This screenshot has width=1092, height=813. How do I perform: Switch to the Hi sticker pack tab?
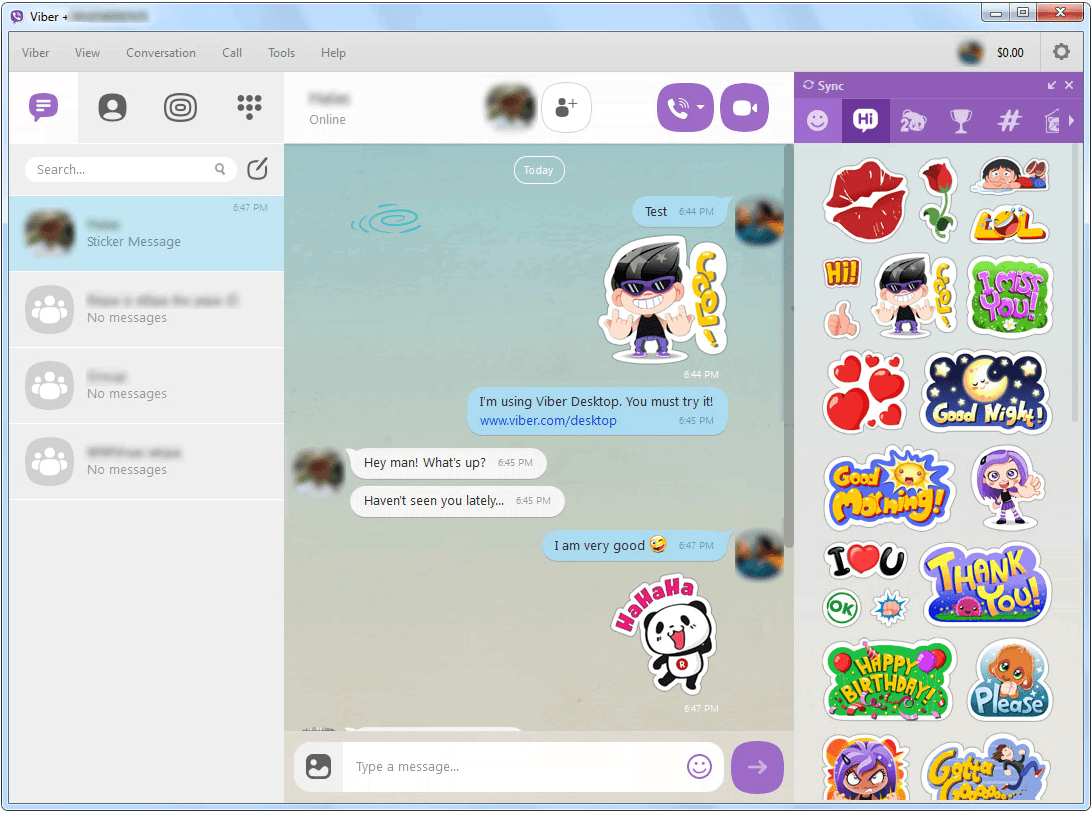point(866,120)
